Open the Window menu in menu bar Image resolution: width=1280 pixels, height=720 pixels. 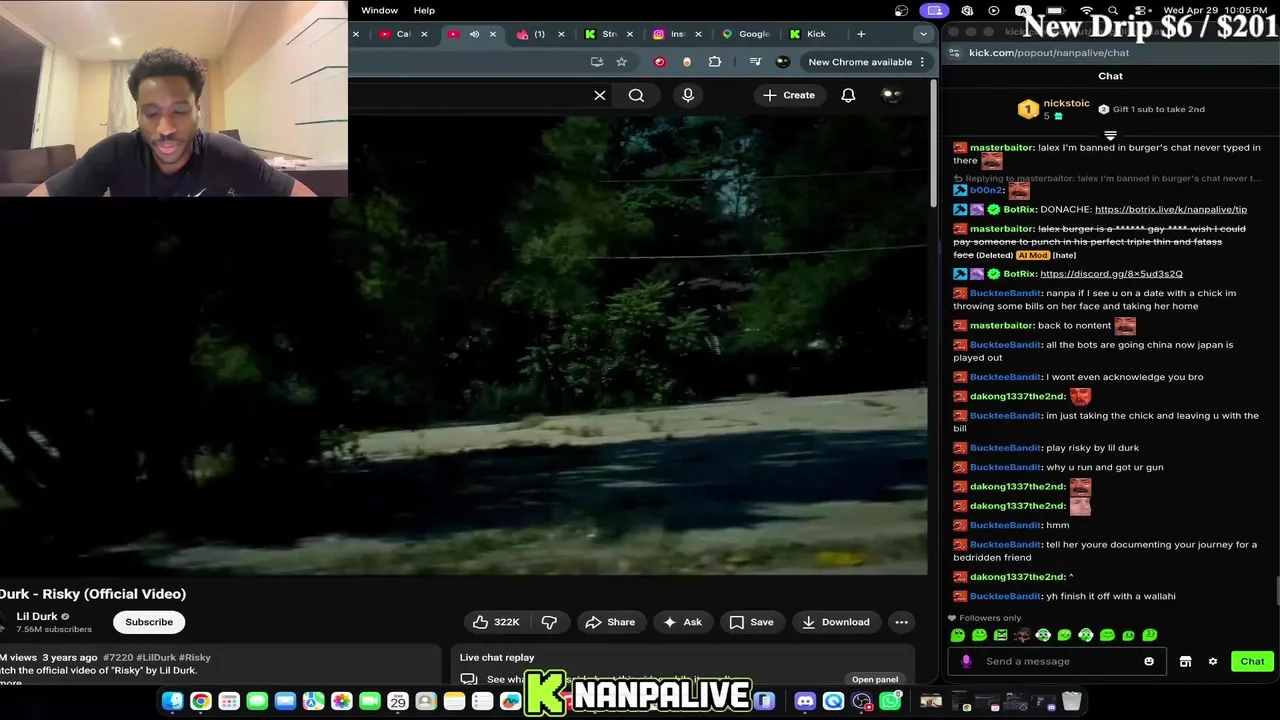coord(379,10)
